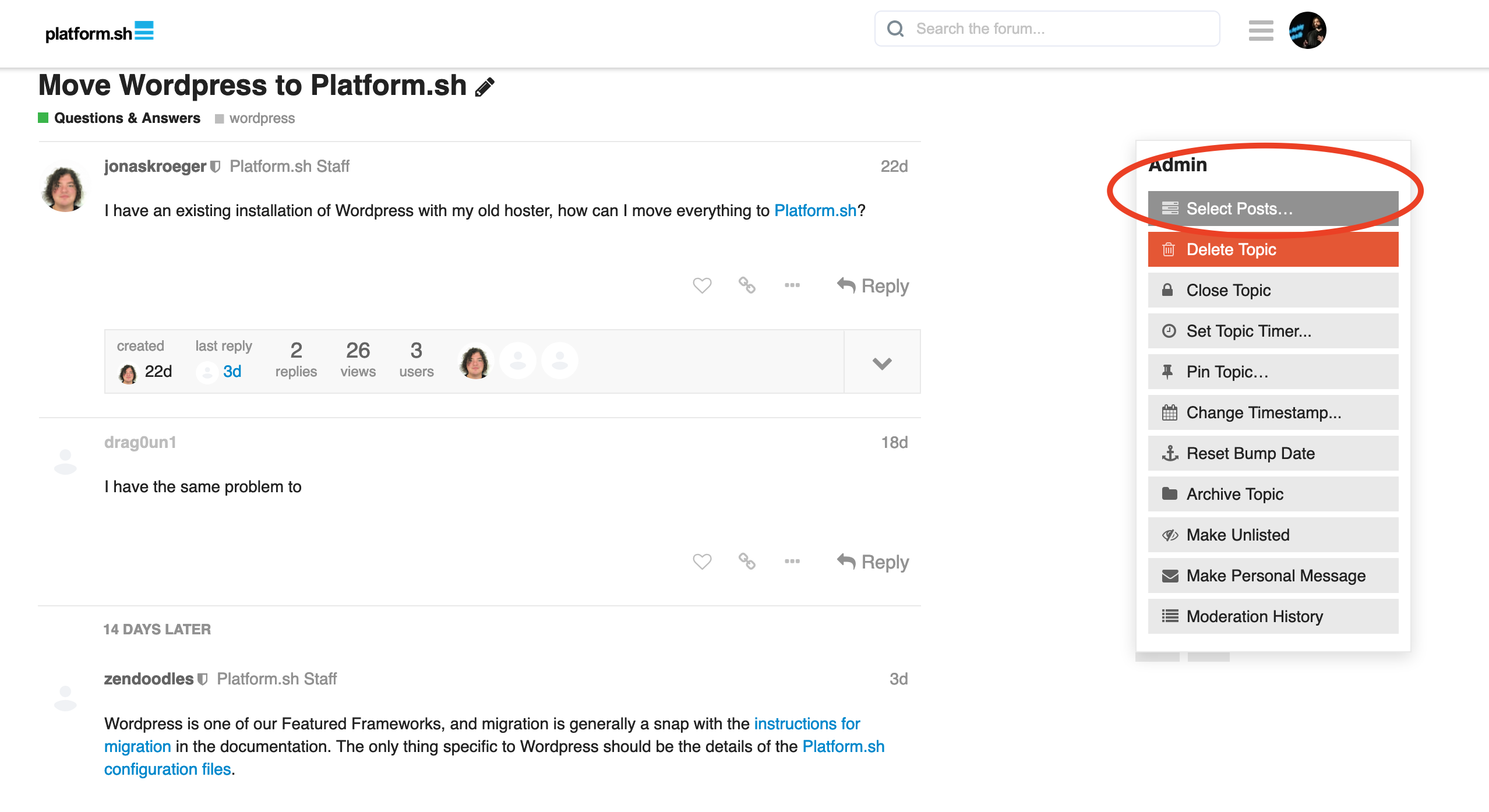Click the 3d timestamp on zendoodles' post
This screenshot has height=812, width=1489.
(x=898, y=679)
